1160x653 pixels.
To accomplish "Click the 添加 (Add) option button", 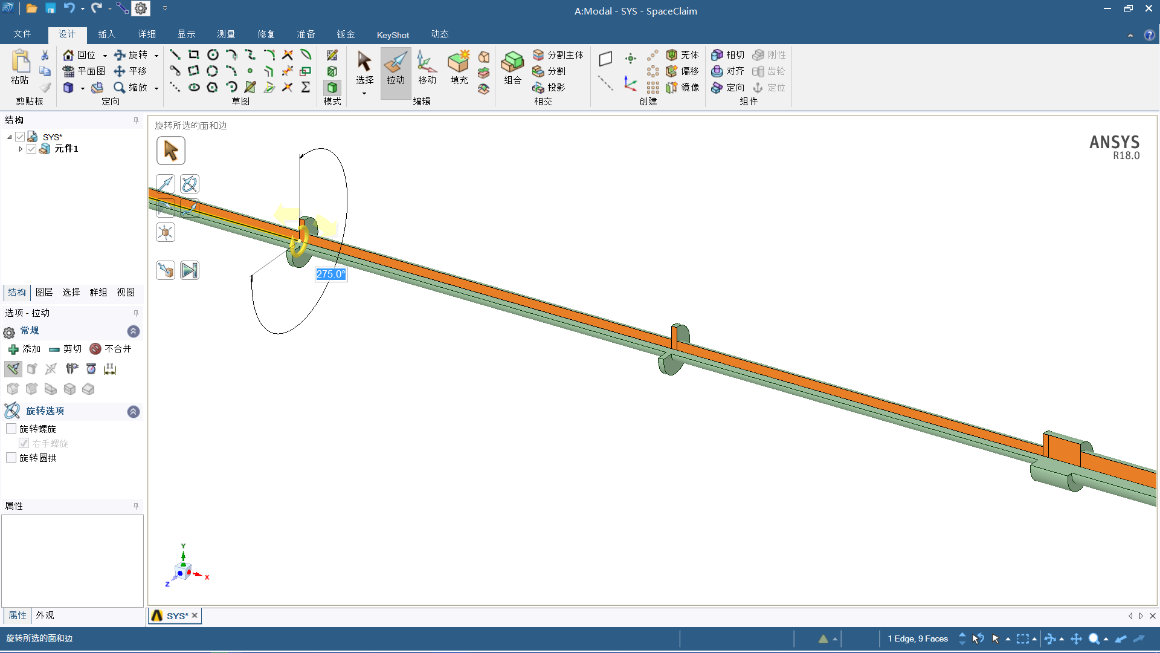I will tap(25, 349).
